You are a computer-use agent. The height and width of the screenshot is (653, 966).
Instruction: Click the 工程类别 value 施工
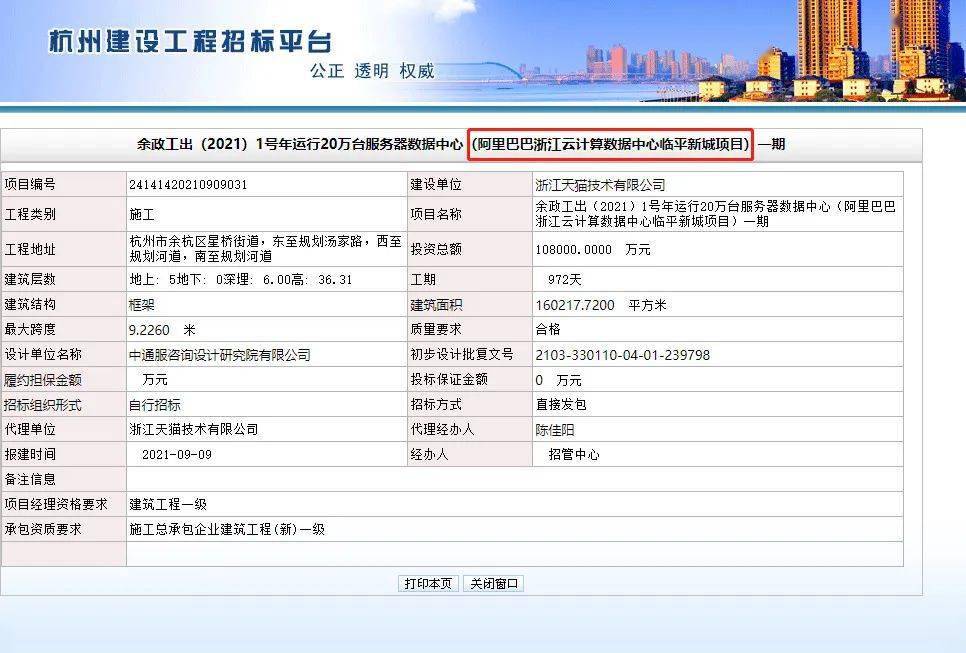142,214
